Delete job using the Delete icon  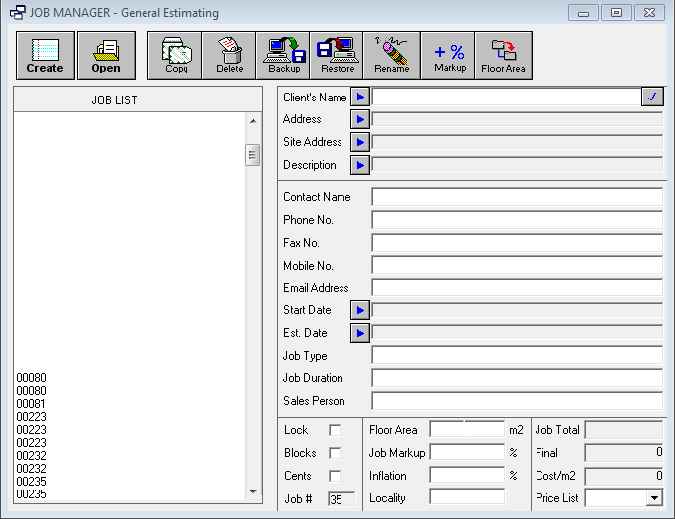[229, 55]
